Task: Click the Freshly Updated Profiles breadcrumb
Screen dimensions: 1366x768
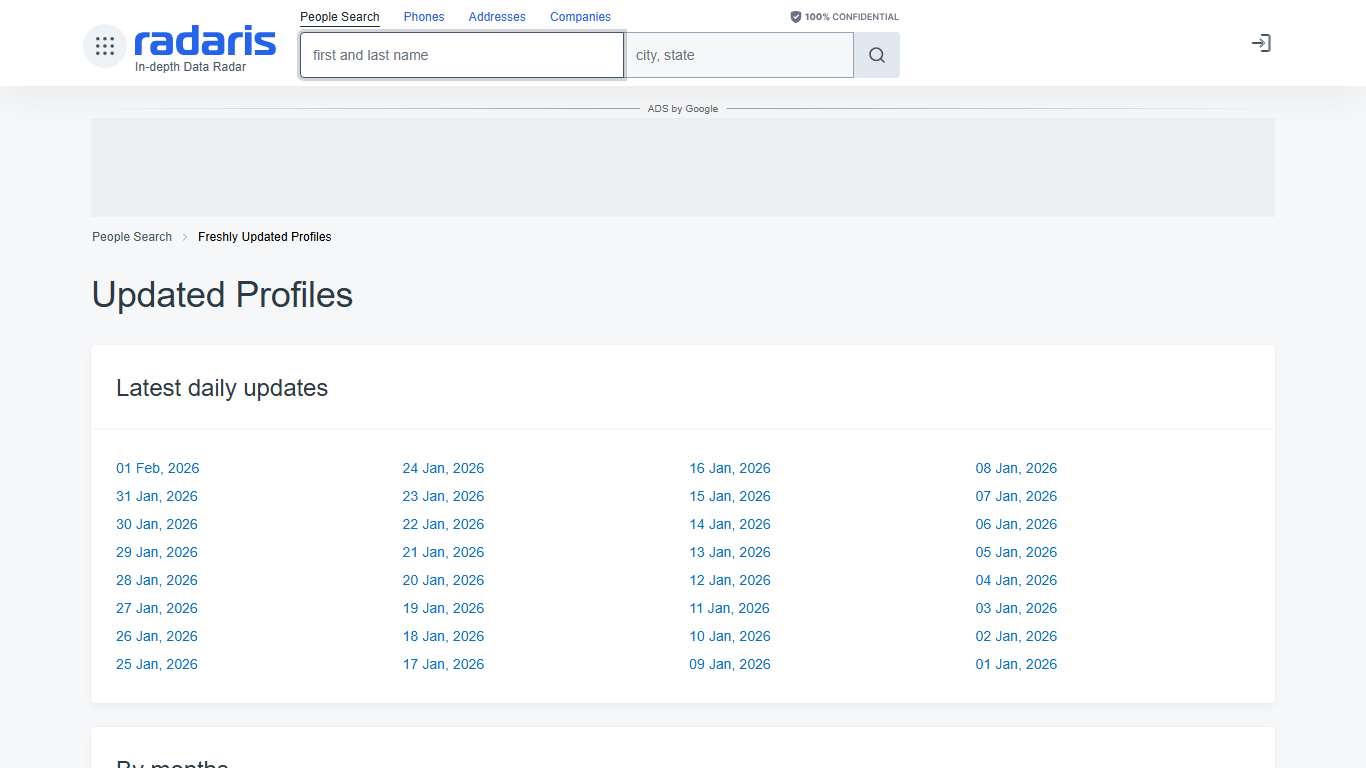Action: point(264,237)
